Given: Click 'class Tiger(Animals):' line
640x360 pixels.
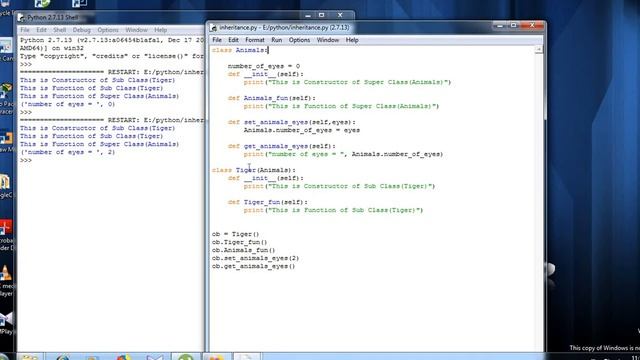Looking at the screenshot, I should (253, 170).
